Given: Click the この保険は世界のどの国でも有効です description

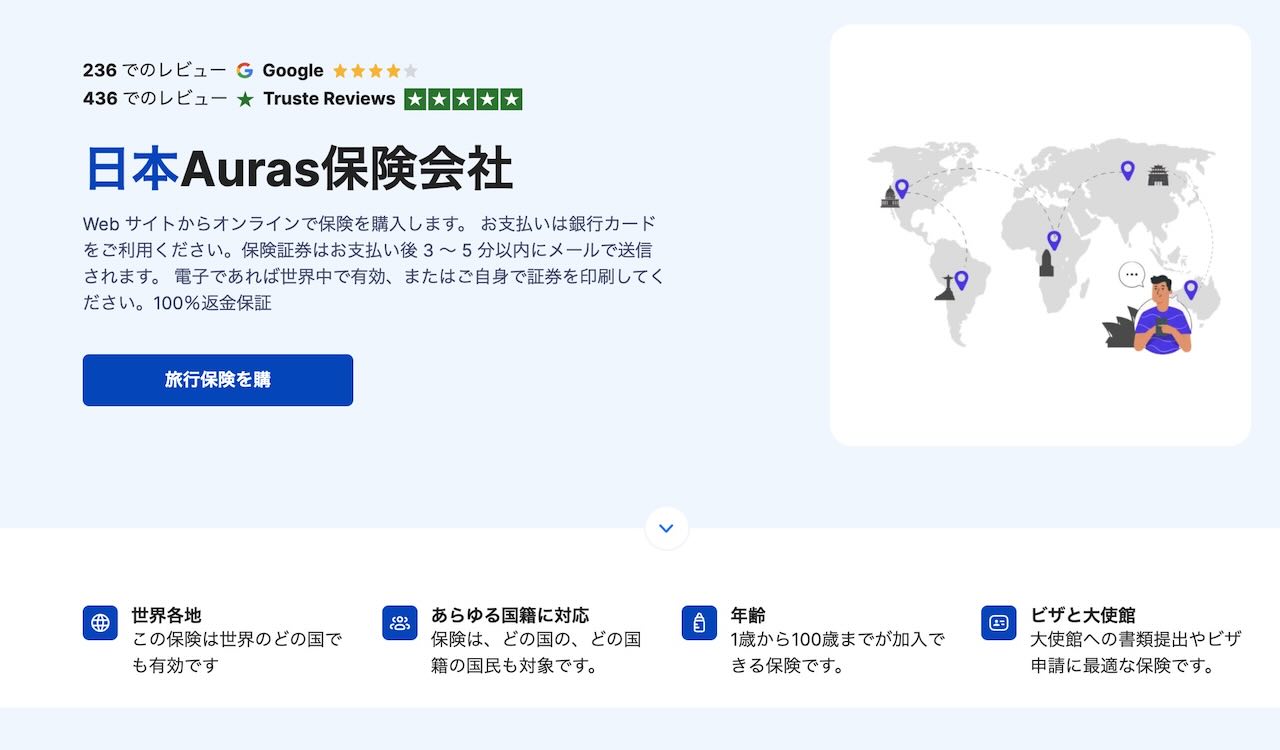Looking at the screenshot, I should pyautogui.click(x=237, y=652).
